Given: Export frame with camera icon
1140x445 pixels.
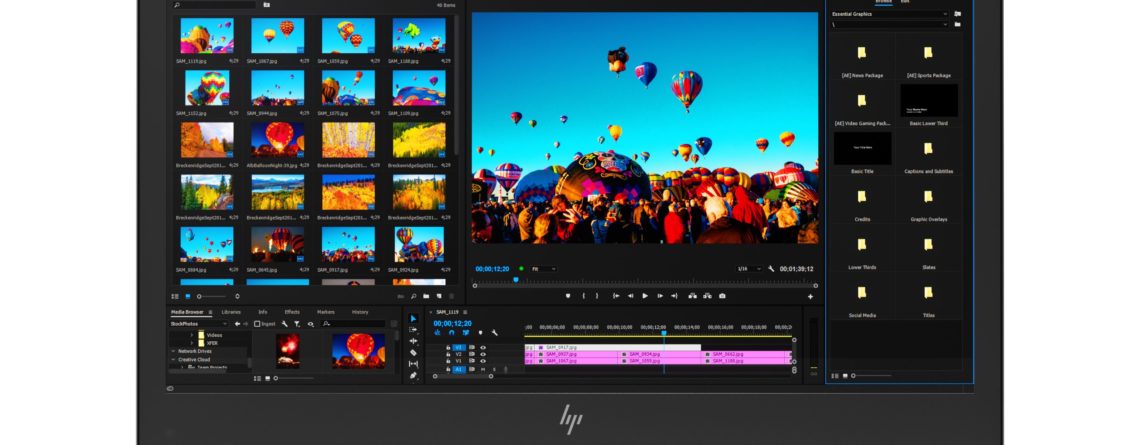Looking at the screenshot, I should pos(722,296).
